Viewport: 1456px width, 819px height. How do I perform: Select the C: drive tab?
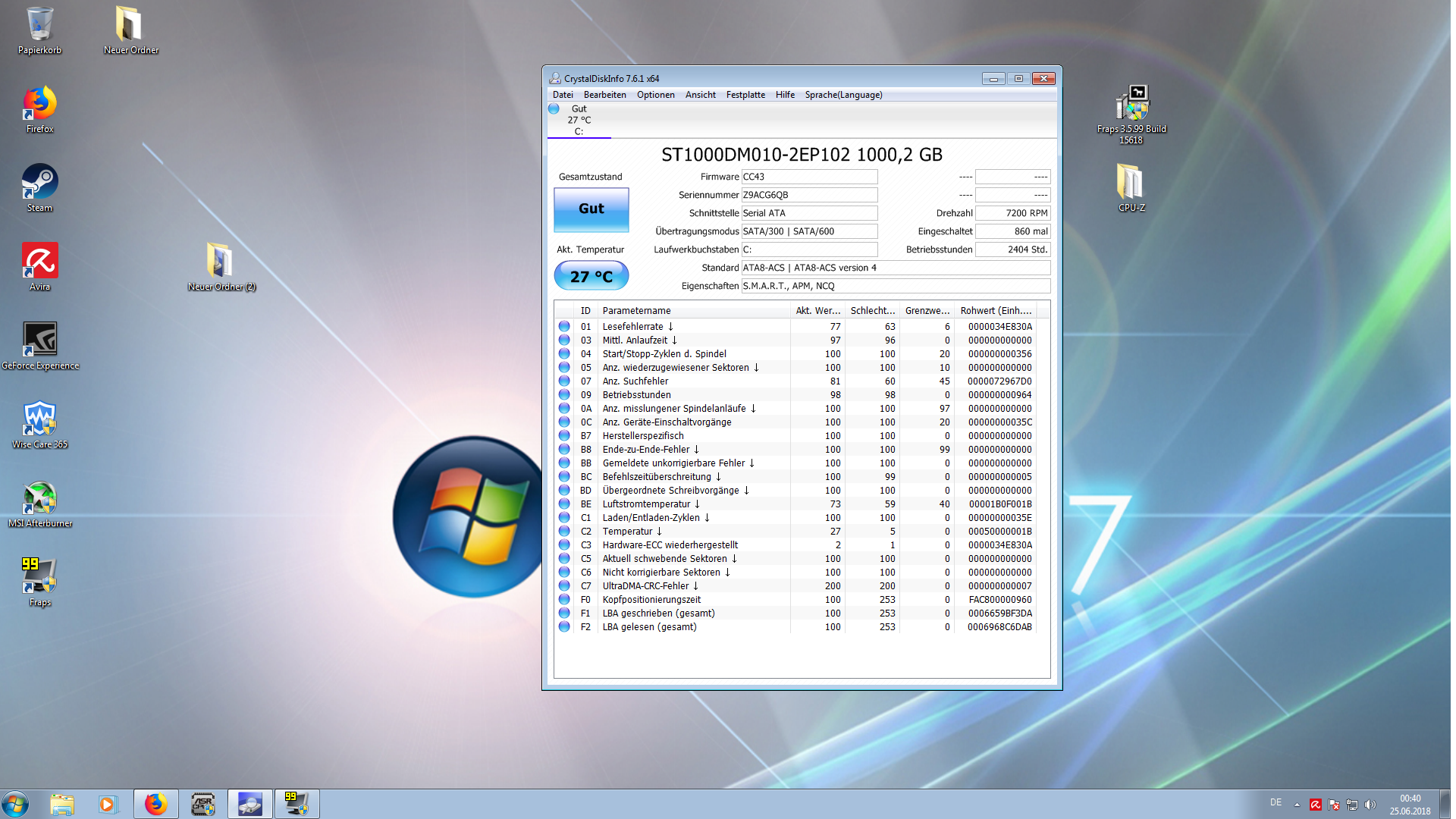pyautogui.click(x=579, y=121)
